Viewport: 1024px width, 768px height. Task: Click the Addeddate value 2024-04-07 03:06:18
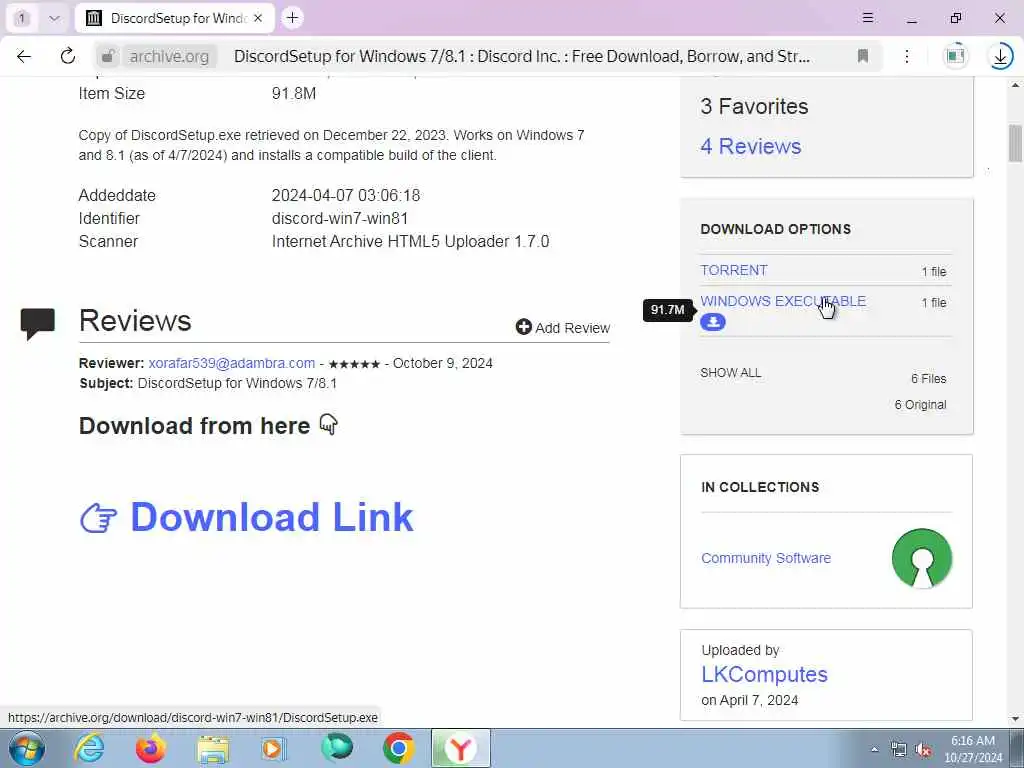coord(346,195)
